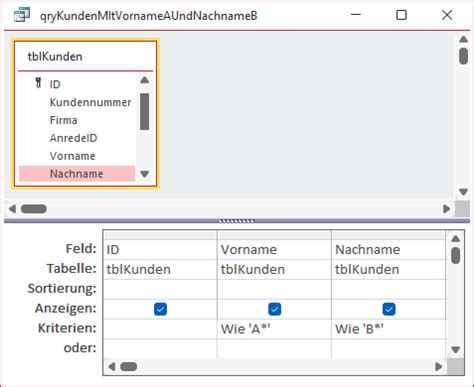Select the ID field in tblKunden list
This screenshot has height=387, width=474.
click(55, 84)
